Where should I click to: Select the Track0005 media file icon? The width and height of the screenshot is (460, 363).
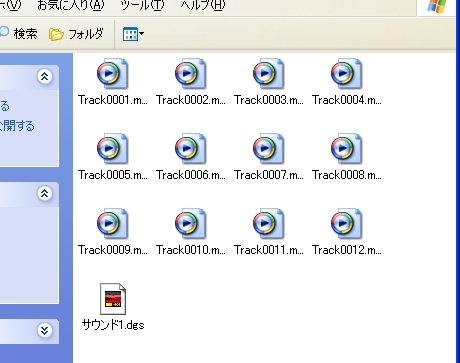pyautogui.click(x=112, y=149)
